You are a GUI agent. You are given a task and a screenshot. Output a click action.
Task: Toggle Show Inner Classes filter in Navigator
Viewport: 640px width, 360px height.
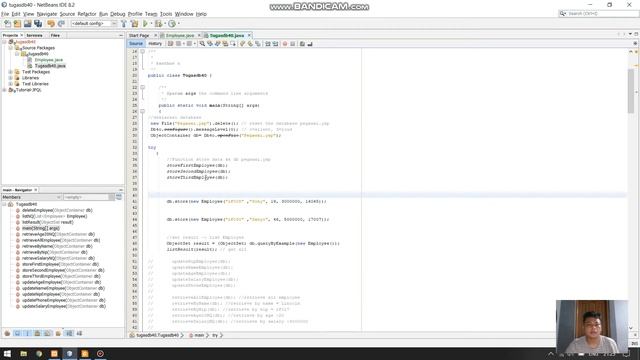47,333
